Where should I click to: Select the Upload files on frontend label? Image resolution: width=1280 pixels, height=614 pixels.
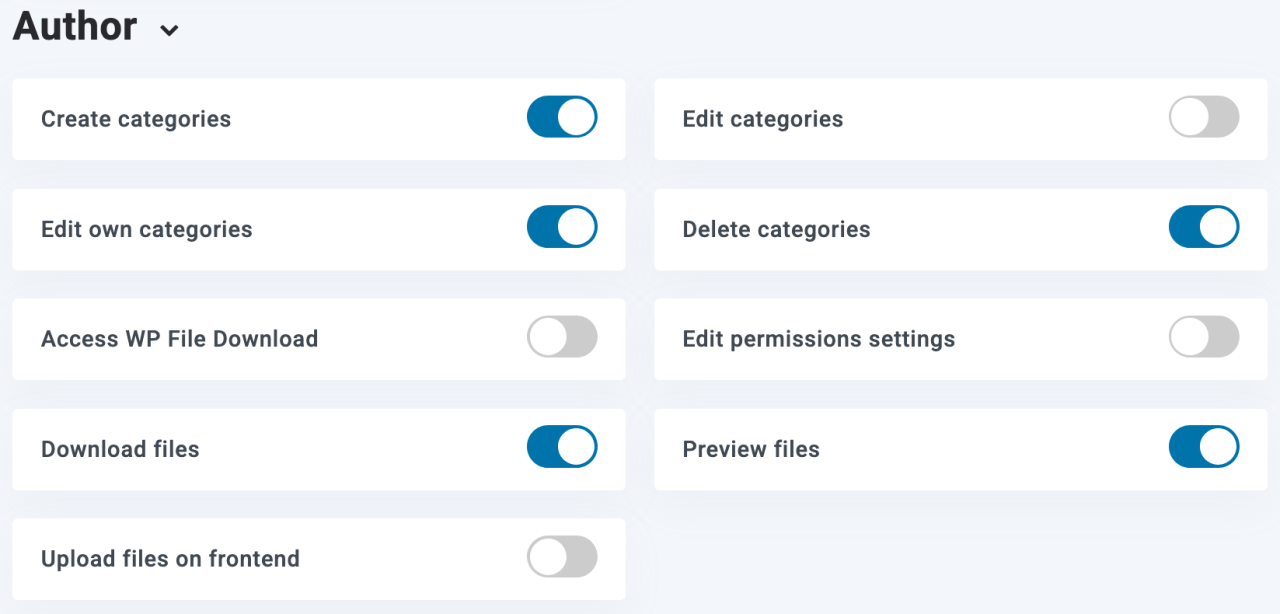tap(170, 559)
